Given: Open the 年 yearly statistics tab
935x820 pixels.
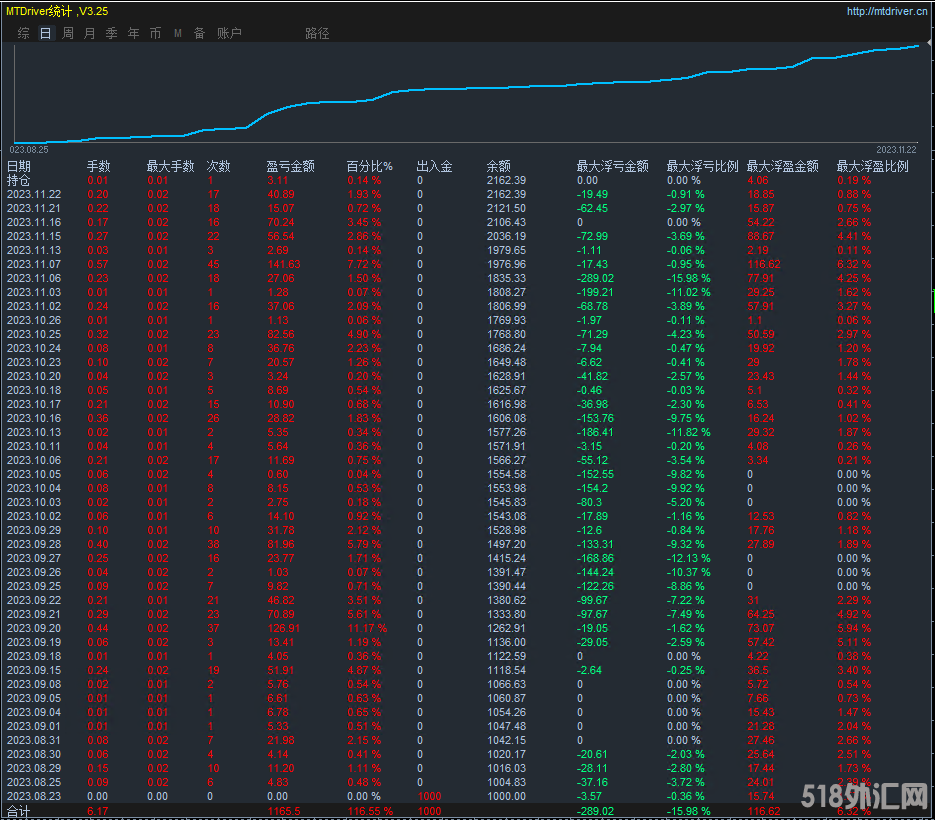Looking at the screenshot, I should click(x=134, y=33).
